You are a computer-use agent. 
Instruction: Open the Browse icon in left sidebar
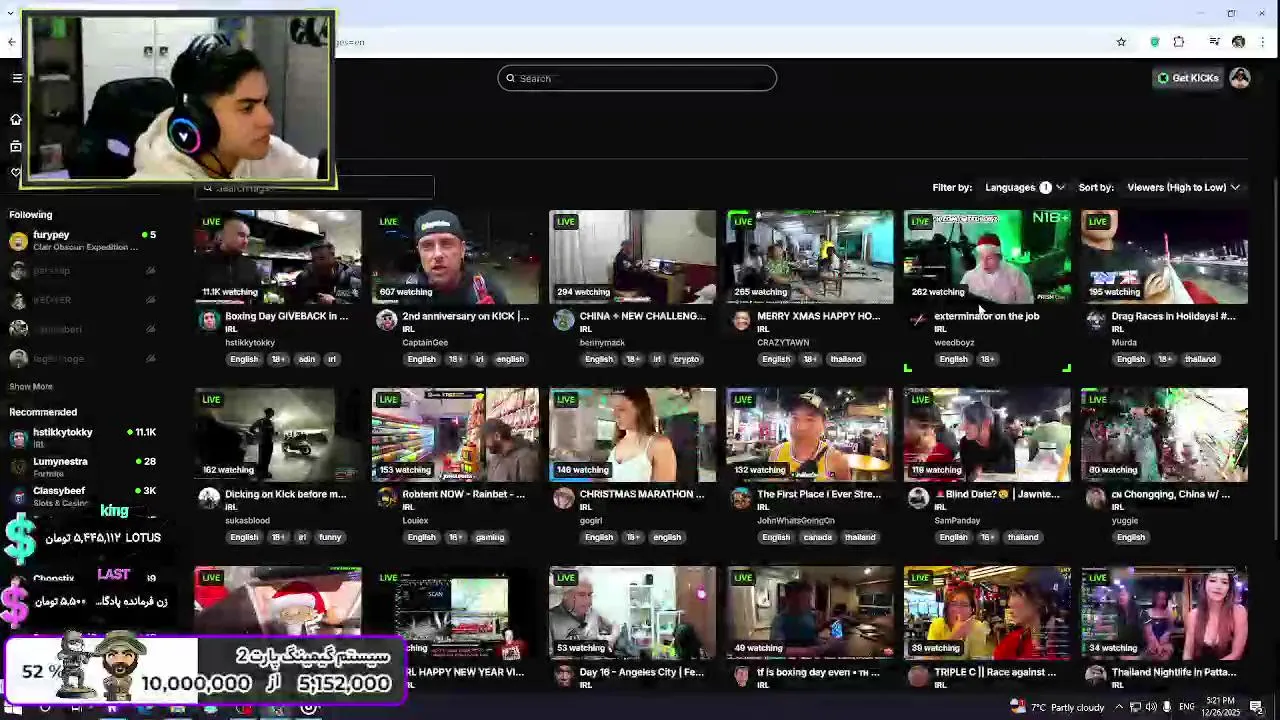[x=16, y=146]
